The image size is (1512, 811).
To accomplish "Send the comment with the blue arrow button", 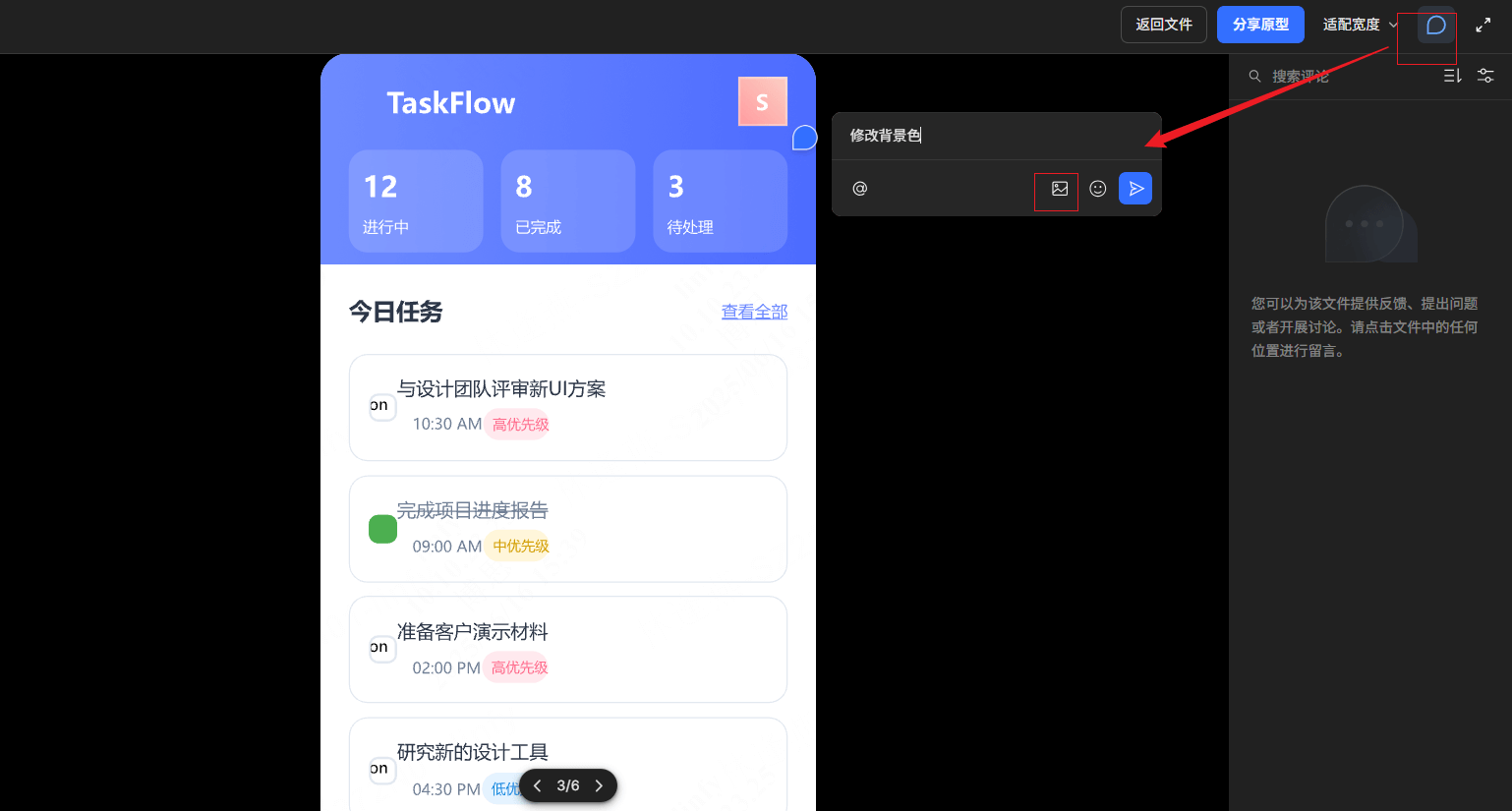I will click(1135, 189).
